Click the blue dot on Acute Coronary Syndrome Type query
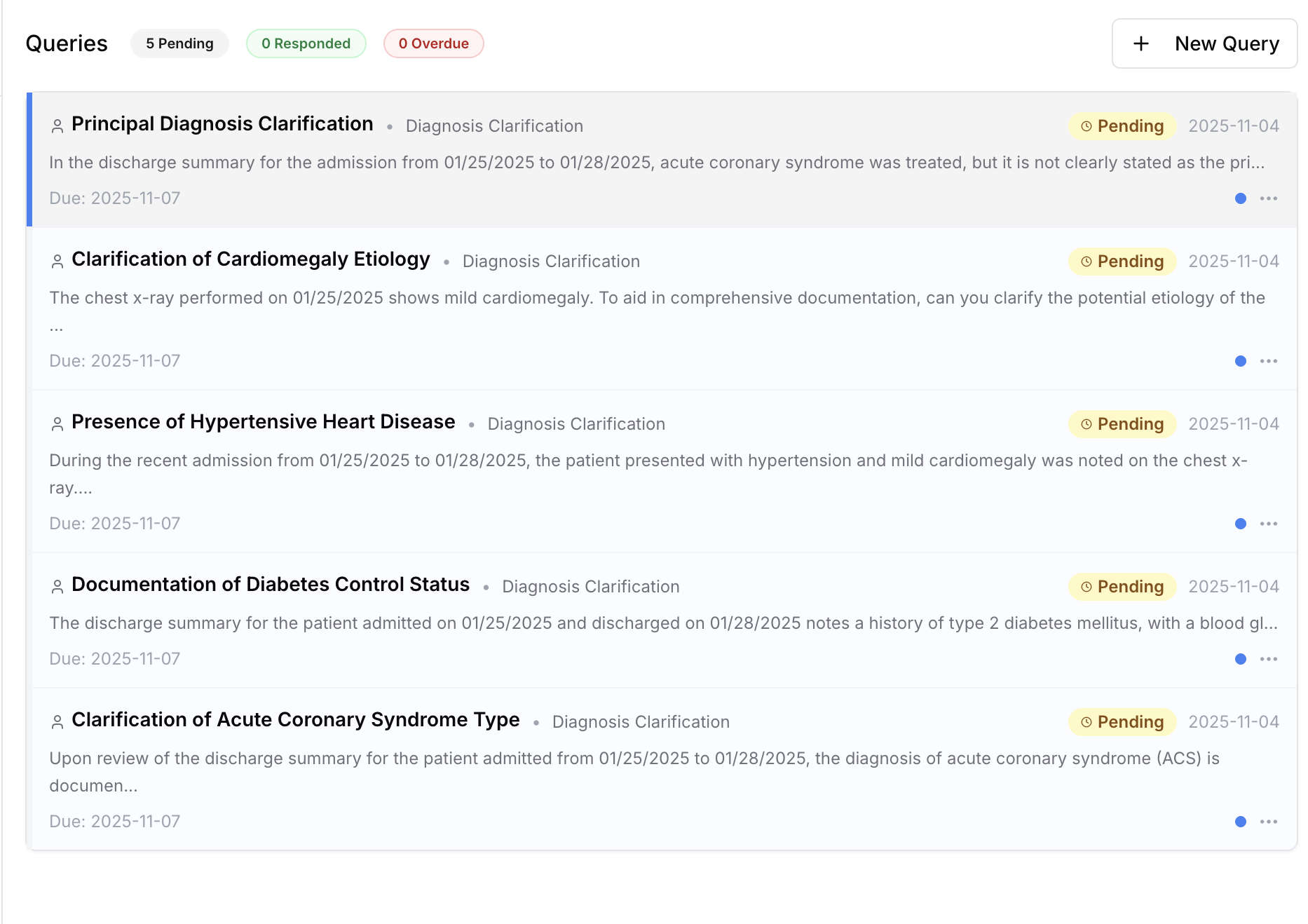Image resolution: width=1308 pixels, height=924 pixels. 1240,822
